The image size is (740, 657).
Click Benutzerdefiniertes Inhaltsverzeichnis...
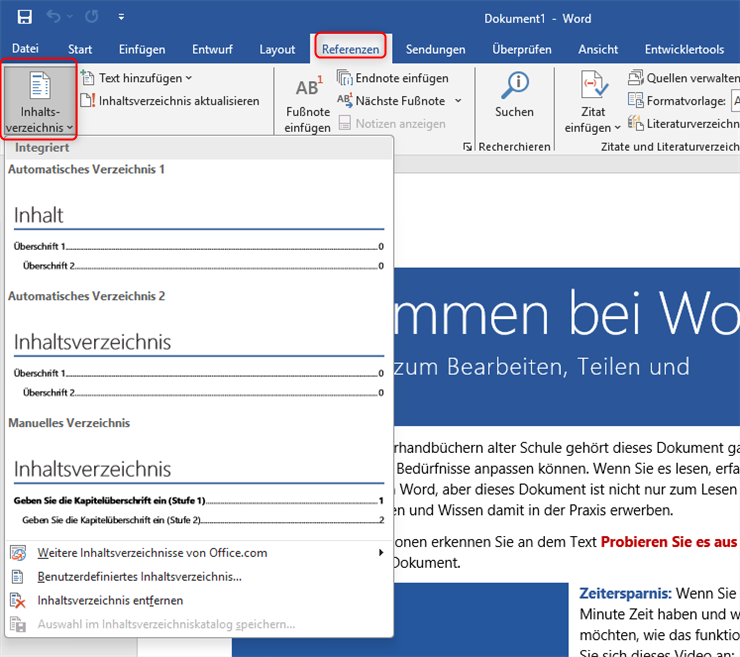tap(199, 577)
